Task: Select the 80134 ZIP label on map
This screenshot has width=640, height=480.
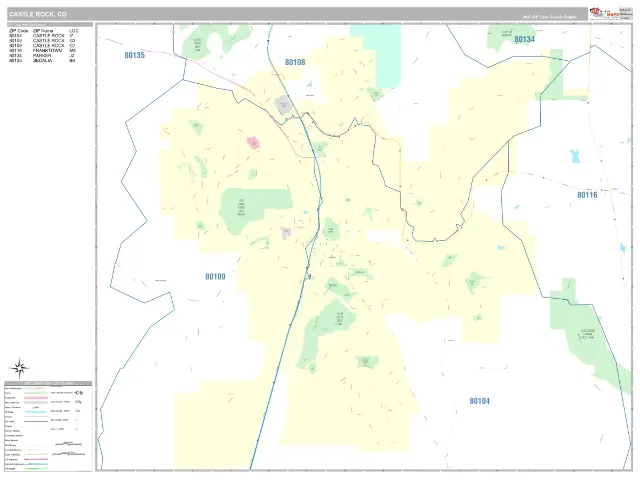Action: click(x=524, y=39)
